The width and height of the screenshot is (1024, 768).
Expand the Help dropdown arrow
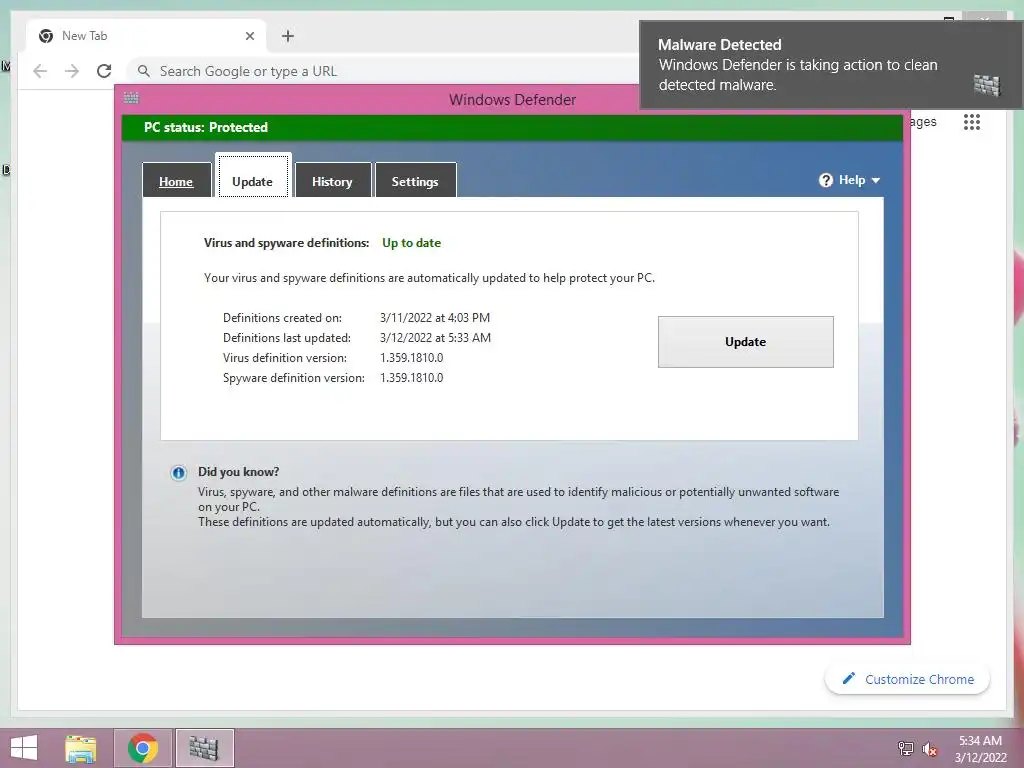click(x=876, y=180)
